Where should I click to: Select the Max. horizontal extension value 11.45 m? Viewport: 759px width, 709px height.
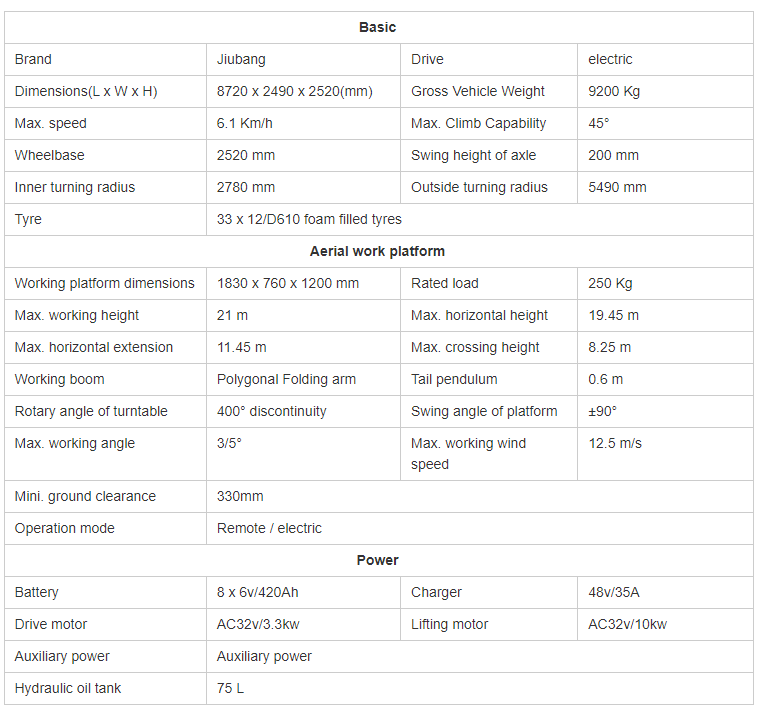click(242, 347)
